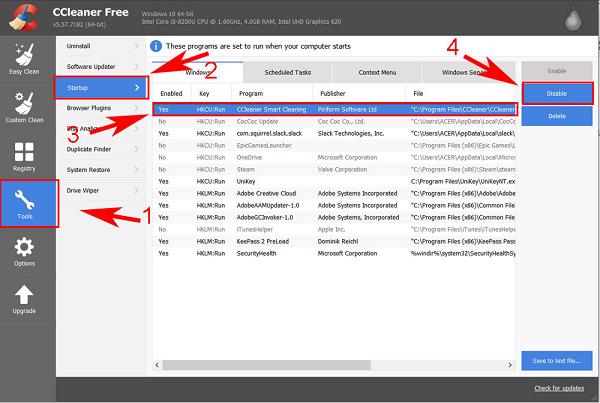Open the Easy Clean section
This screenshot has height=403, width=600.
23,59
